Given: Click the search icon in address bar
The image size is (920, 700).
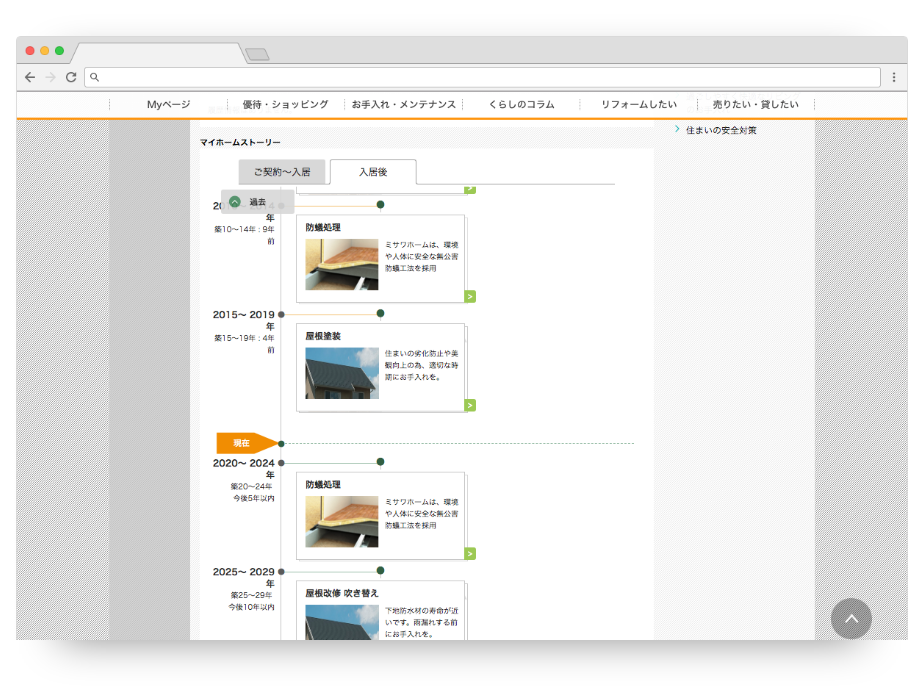Looking at the screenshot, I should pyautogui.click(x=94, y=77).
